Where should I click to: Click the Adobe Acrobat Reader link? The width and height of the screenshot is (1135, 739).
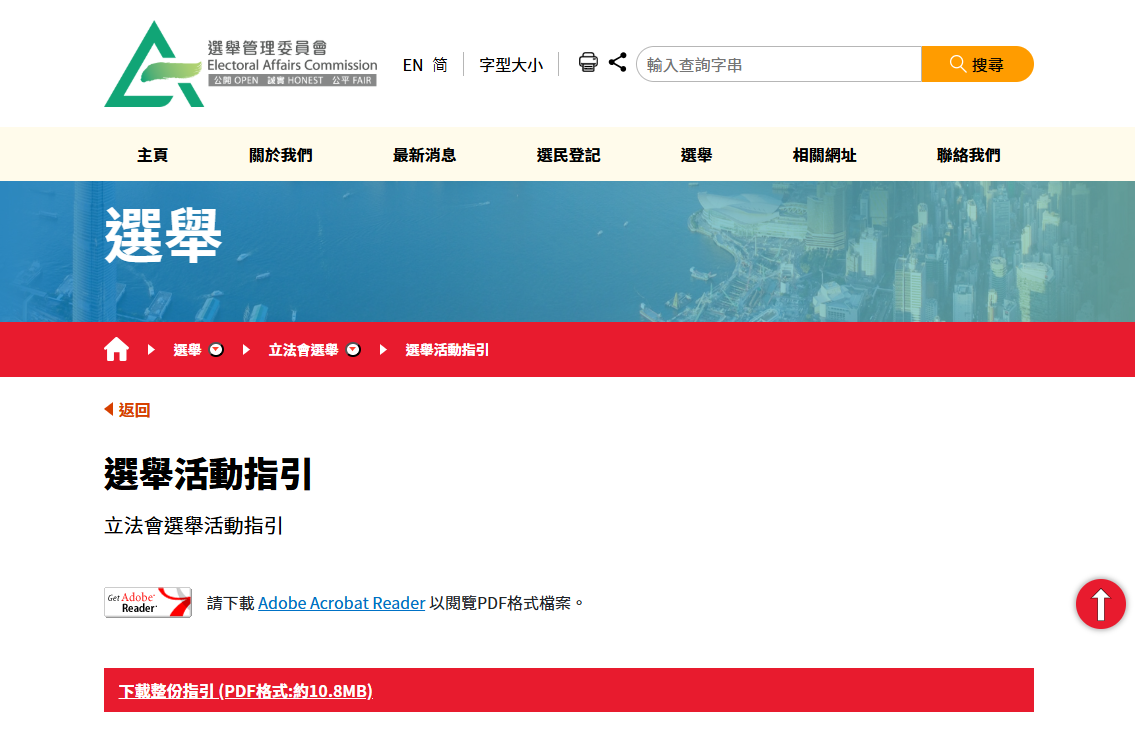click(341, 603)
